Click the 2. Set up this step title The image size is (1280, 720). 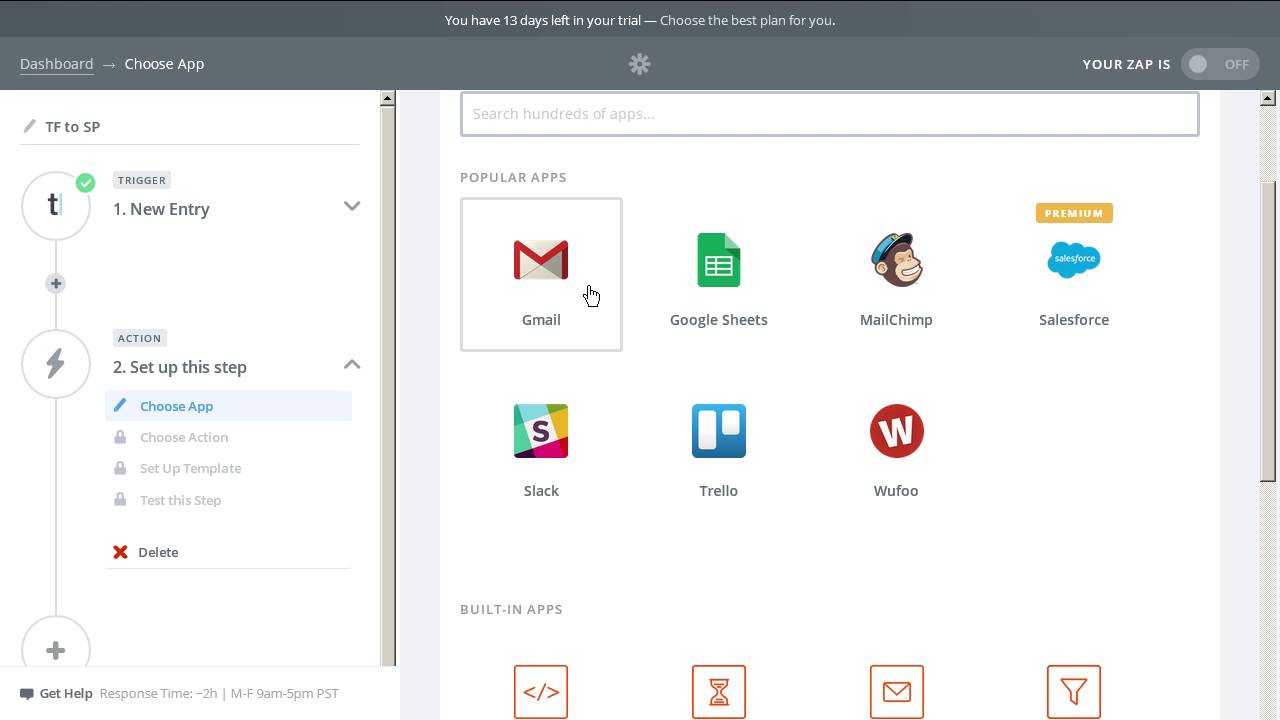(x=180, y=367)
